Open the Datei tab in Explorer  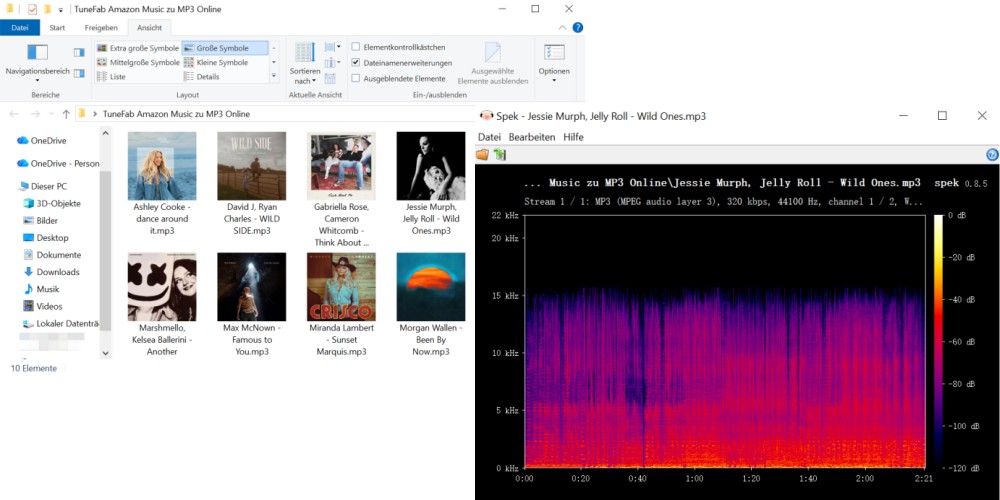click(x=20, y=27)
